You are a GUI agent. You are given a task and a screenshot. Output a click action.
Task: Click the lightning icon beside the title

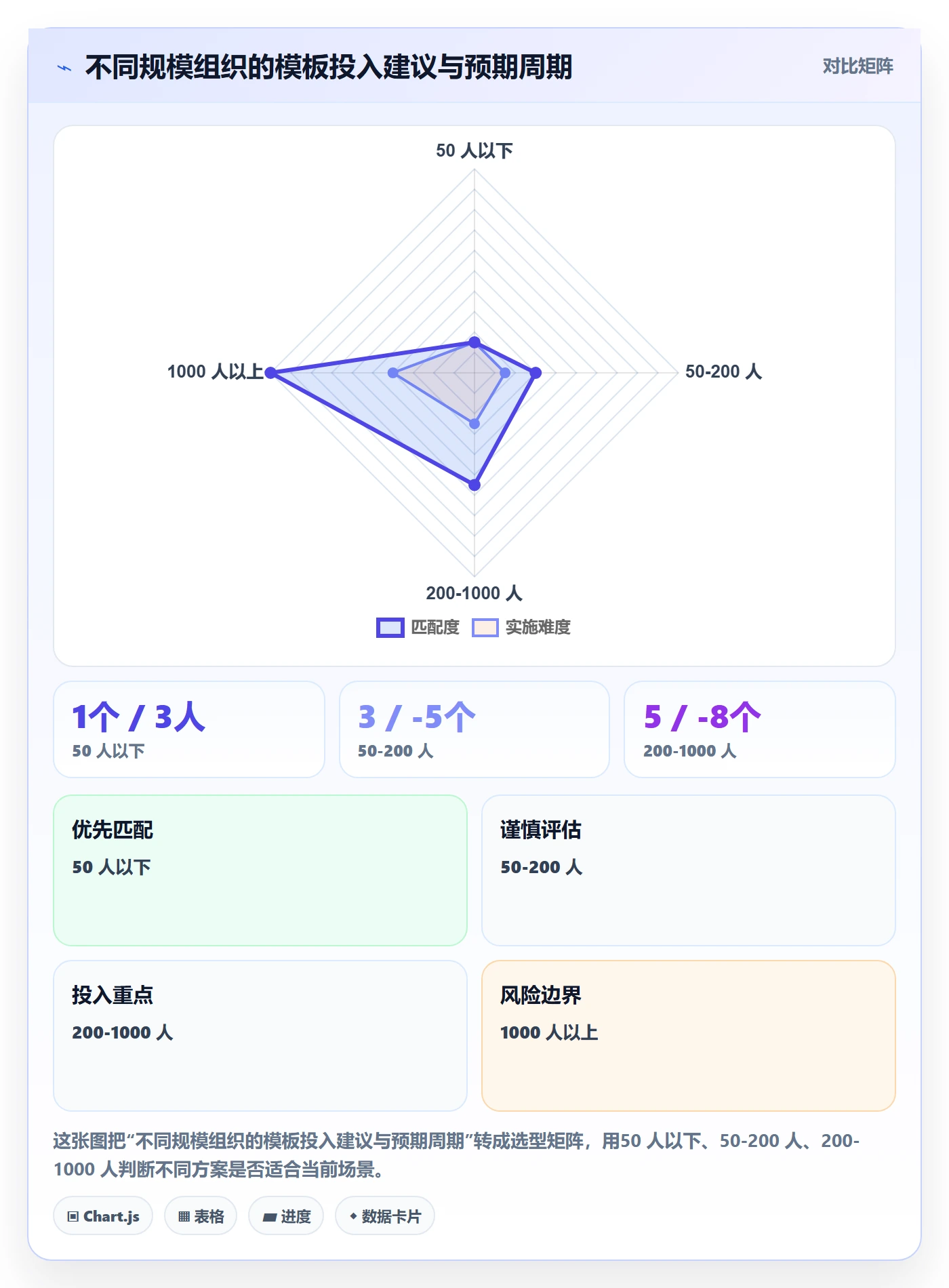click(x=64, y=68)
